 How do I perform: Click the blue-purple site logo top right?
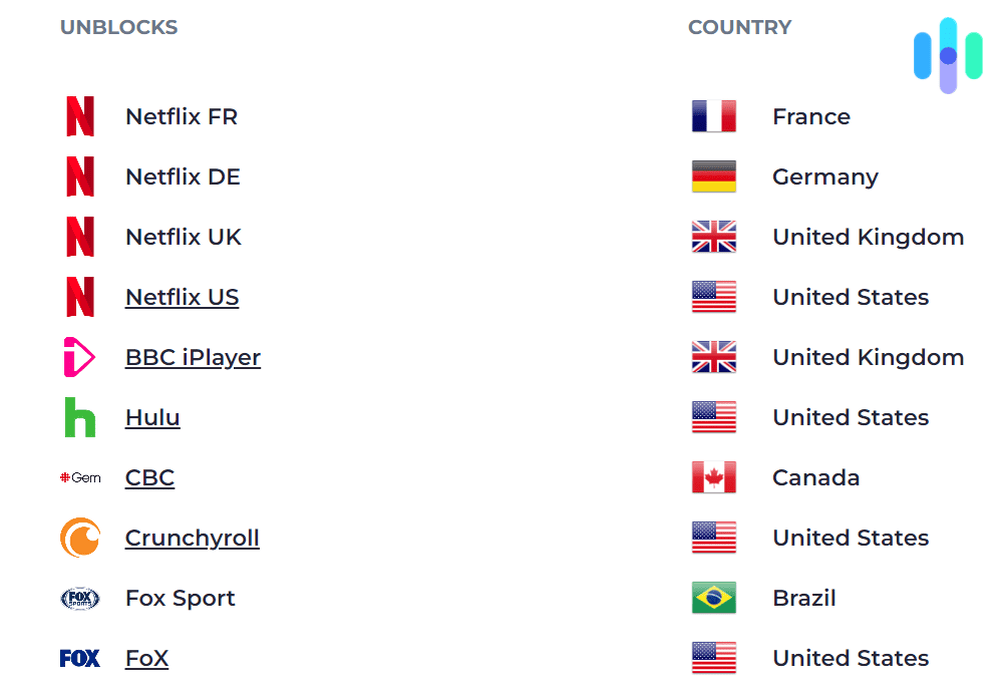948,55
